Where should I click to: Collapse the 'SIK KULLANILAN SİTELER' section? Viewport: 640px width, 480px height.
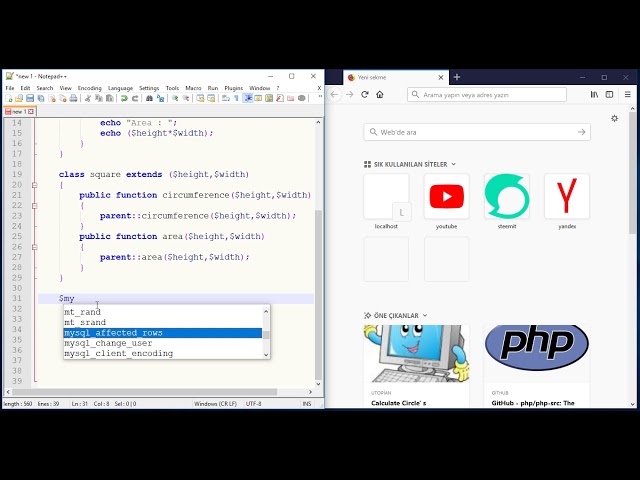[410, 164]
